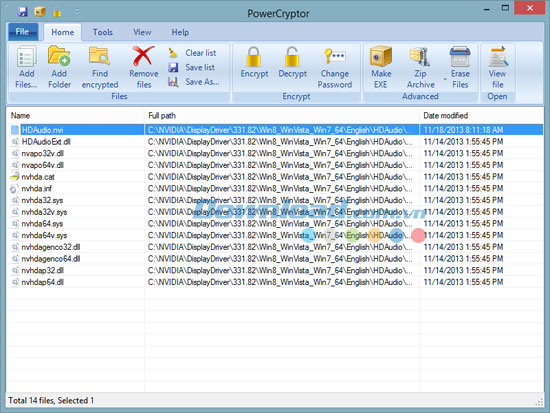Click the Decrypt open padlock icon
The width and height of the screenshot is (550, 413).
(x=292, y=57)
